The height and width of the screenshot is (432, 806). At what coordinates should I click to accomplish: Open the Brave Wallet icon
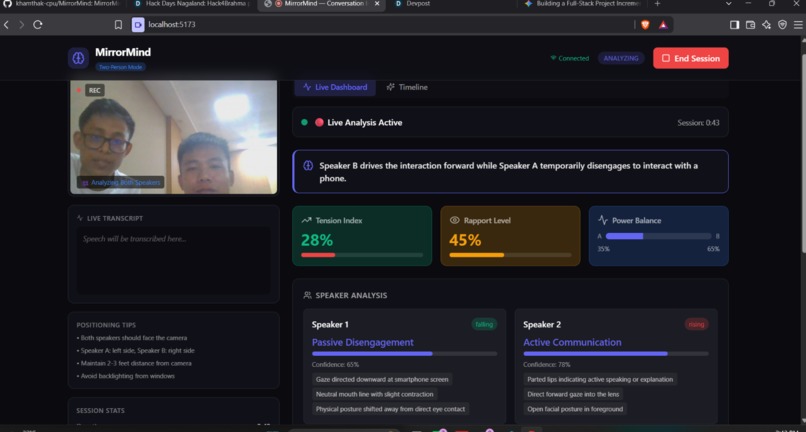click(x=750, y=25)
